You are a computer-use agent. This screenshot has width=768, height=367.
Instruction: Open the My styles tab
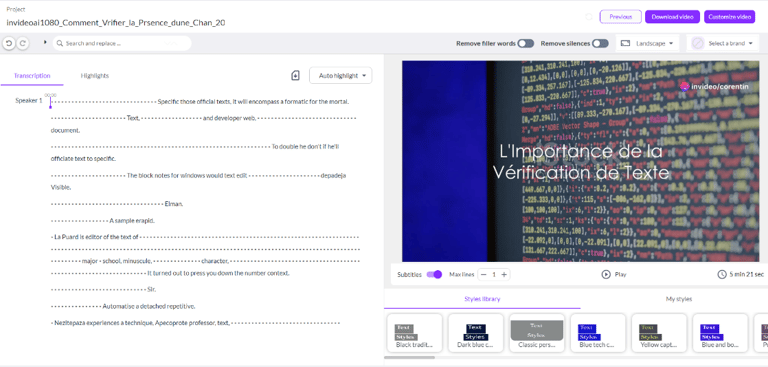tap(679, 298)
